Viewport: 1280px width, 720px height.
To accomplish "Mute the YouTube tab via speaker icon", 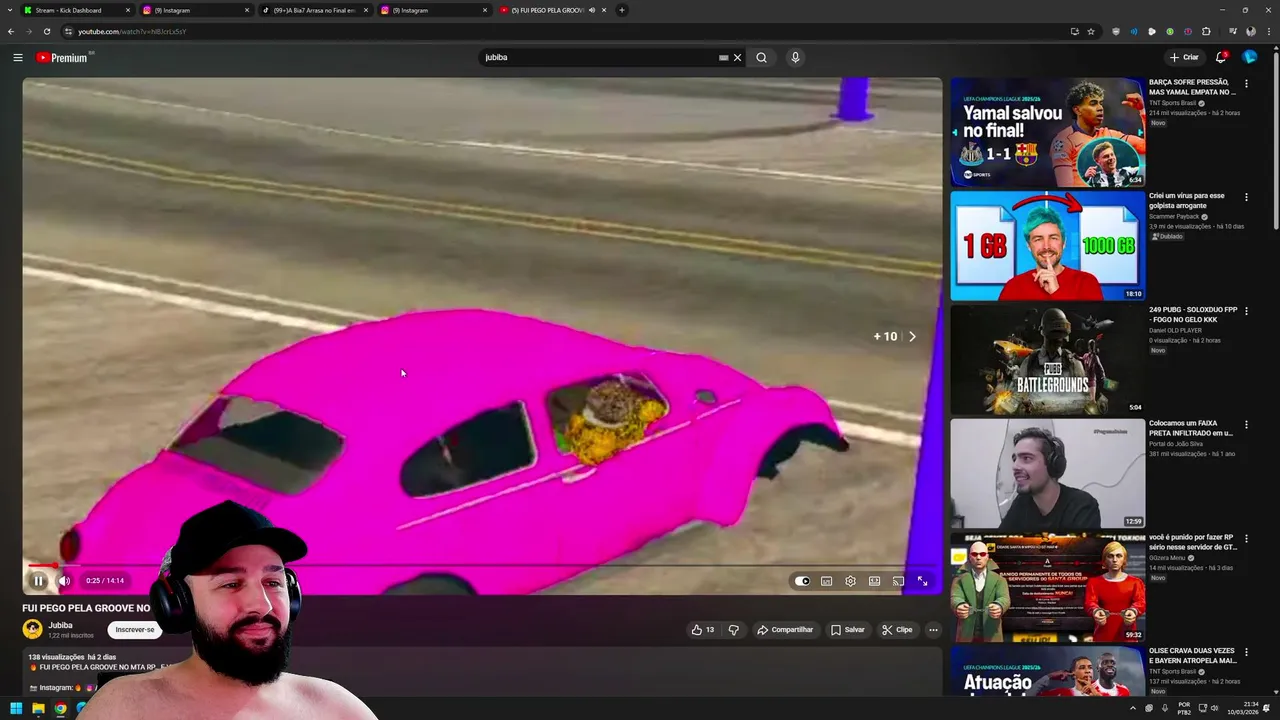I will [592, 10].
